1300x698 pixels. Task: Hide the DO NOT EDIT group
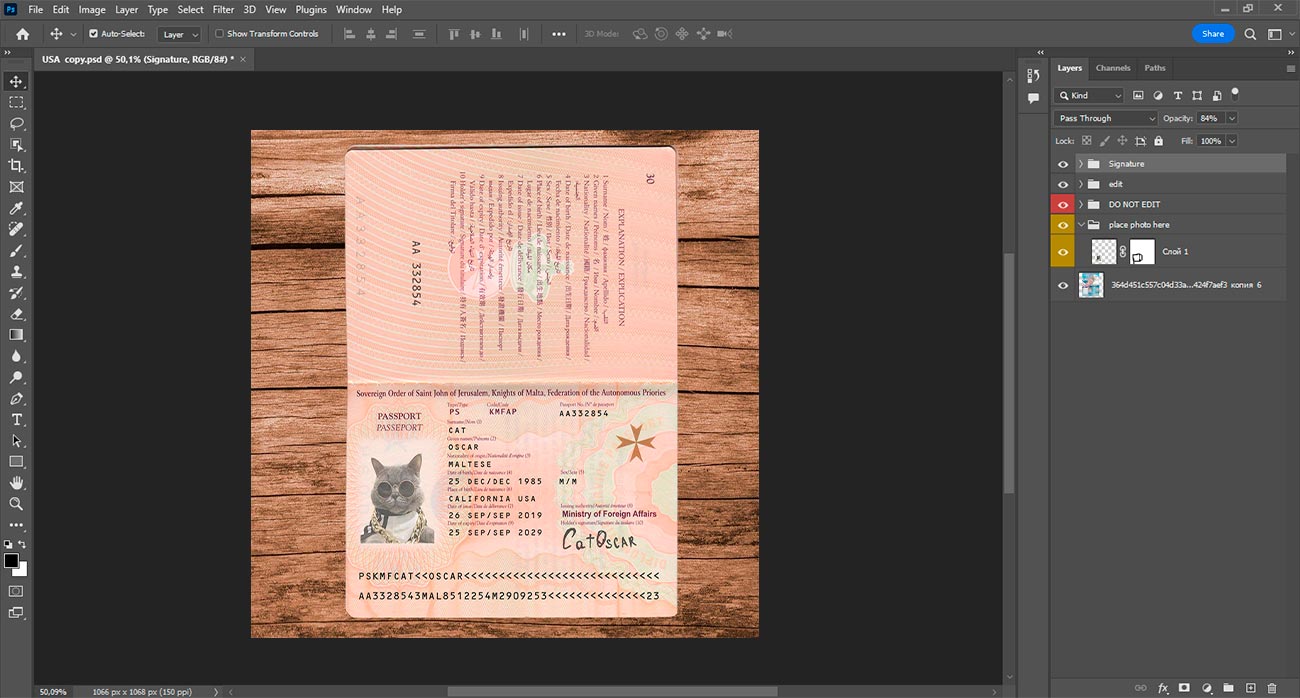coord(1063,205)
